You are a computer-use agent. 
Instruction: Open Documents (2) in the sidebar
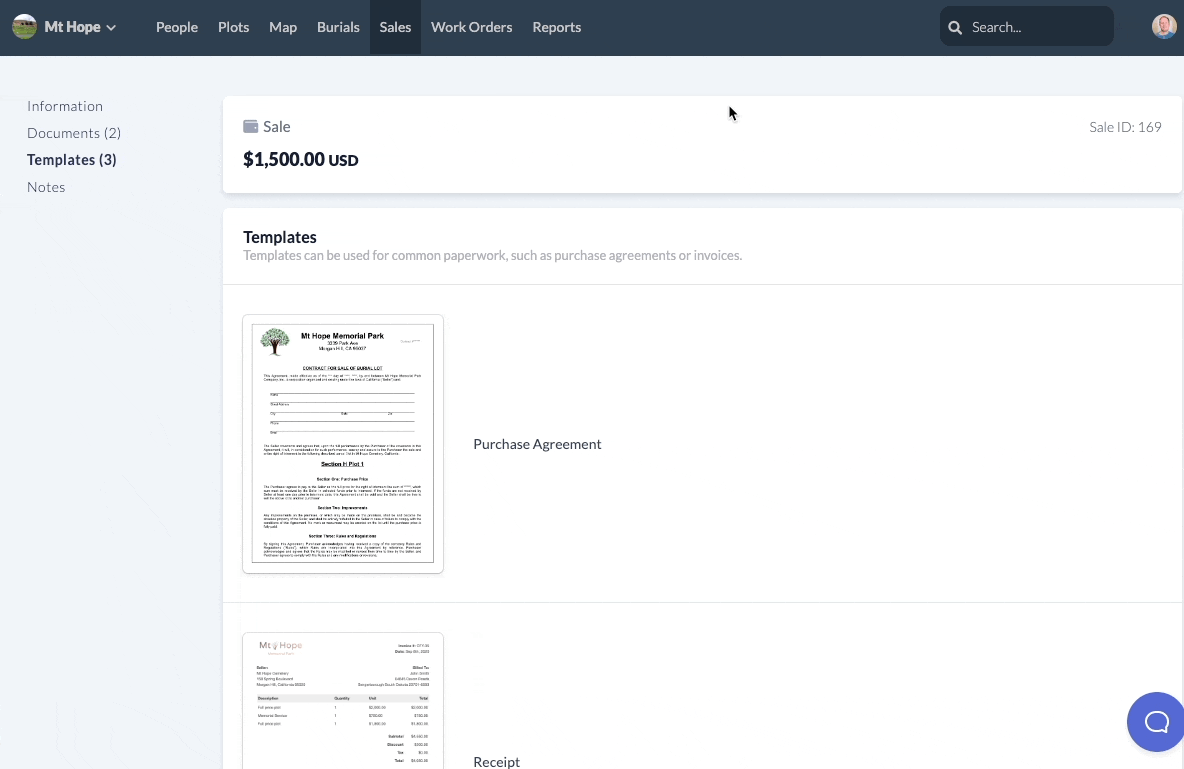[x=74, y=132]
